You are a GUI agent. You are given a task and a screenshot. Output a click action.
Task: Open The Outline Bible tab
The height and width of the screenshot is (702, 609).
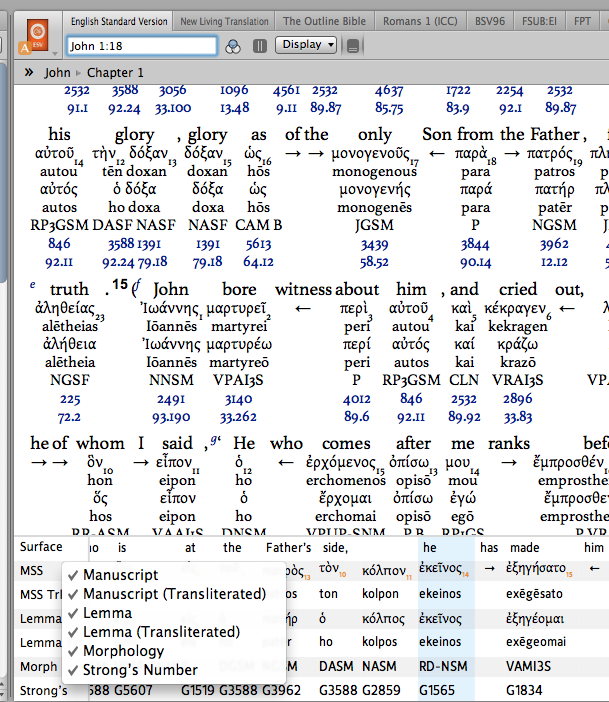click(324, 21)
